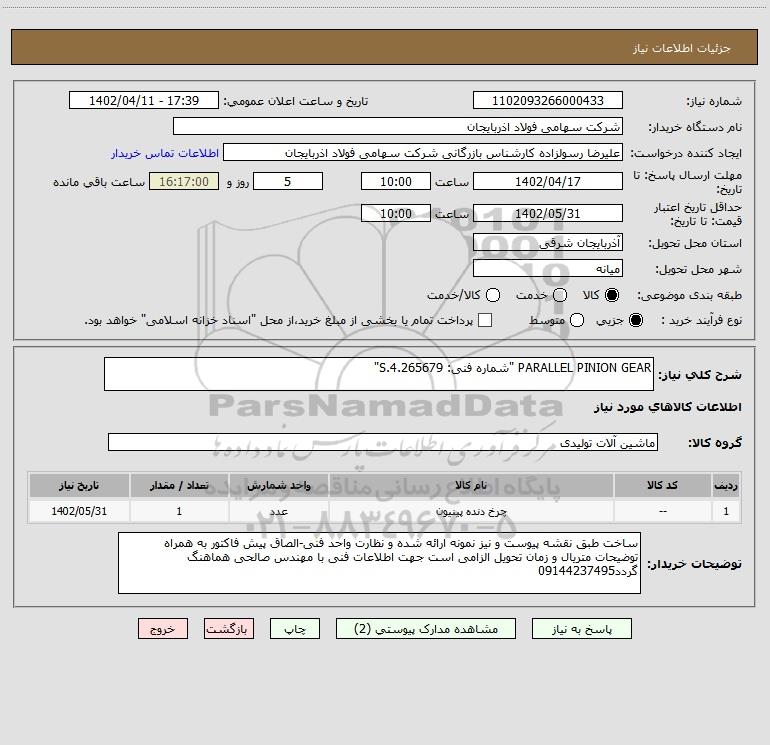Click the item name cell چرخ دنده پینیون
The image size is (770, 745).
click(x=471, y=511)
